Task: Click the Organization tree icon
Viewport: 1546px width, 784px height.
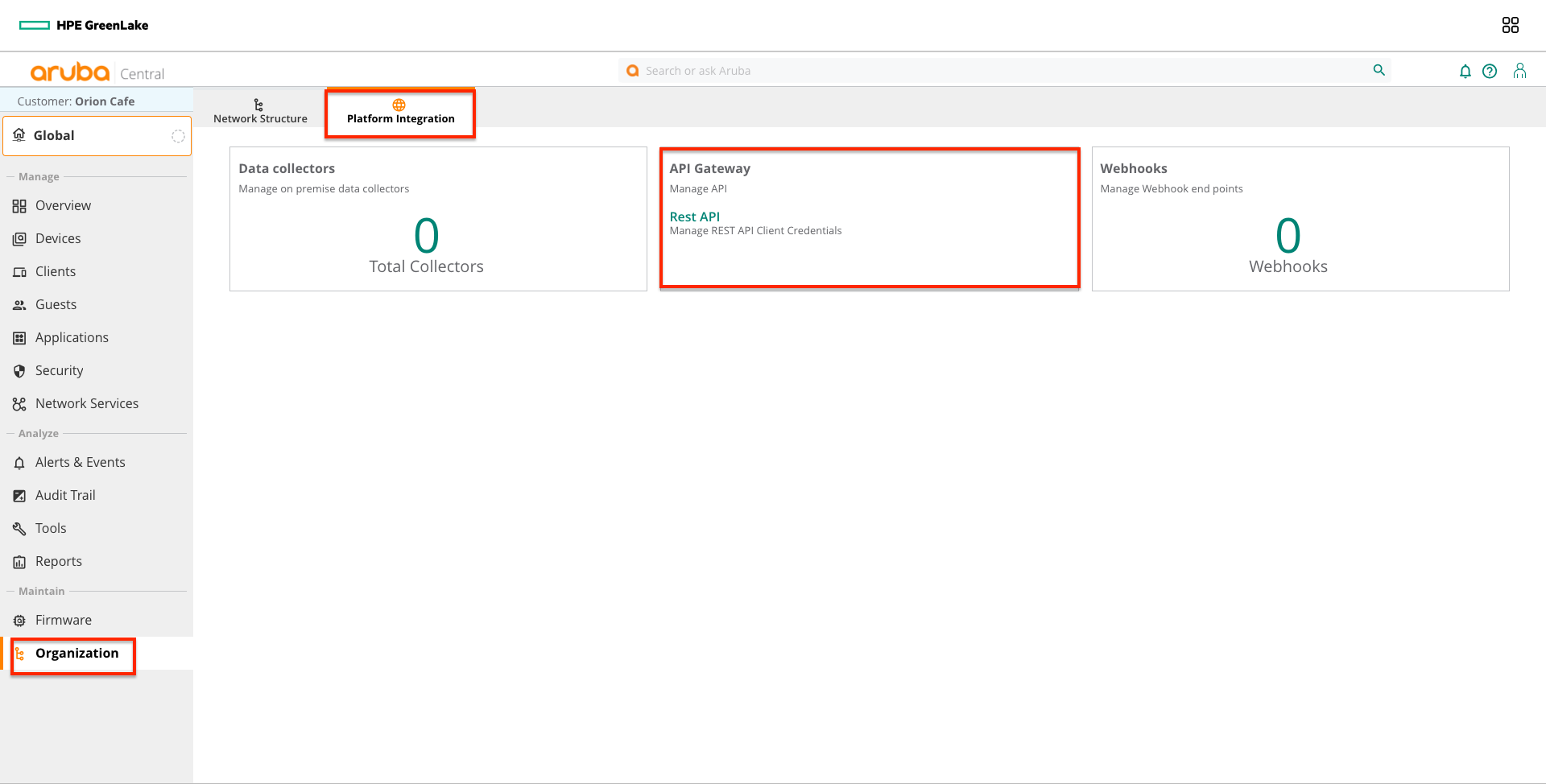Action: (x=20, y=654)
